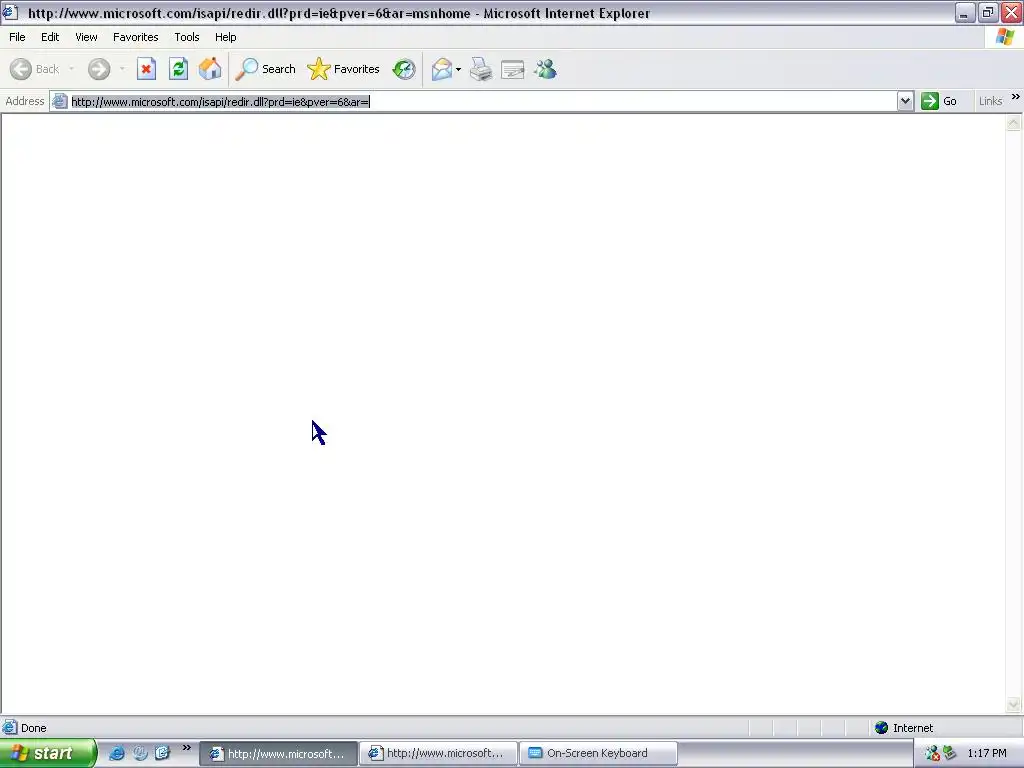Screen dimensions: 1024x768
Task: Open the History clock icon
Action: (404, 69)
